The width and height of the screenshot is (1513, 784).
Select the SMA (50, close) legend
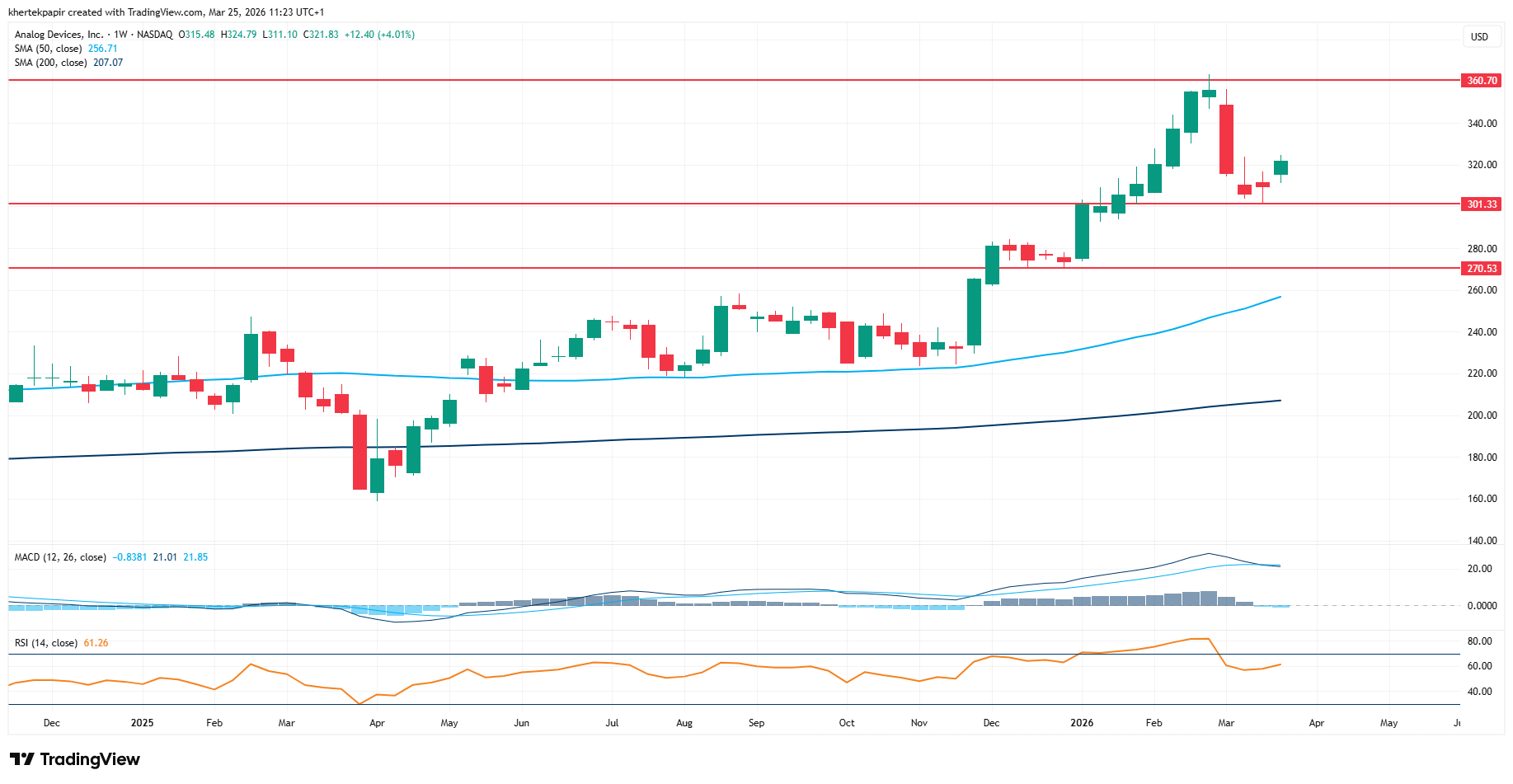pyautogui.click(x=48, y=49)
